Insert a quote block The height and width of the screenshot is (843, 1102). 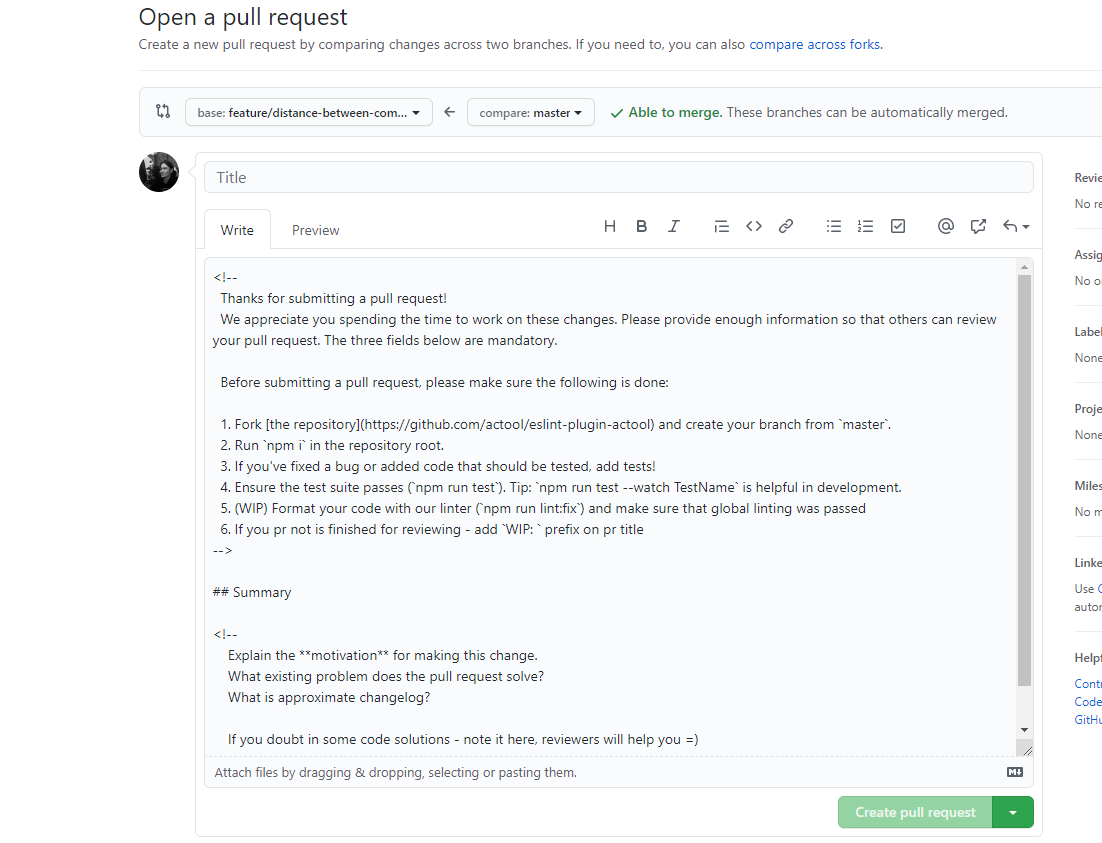coord(721,226)
